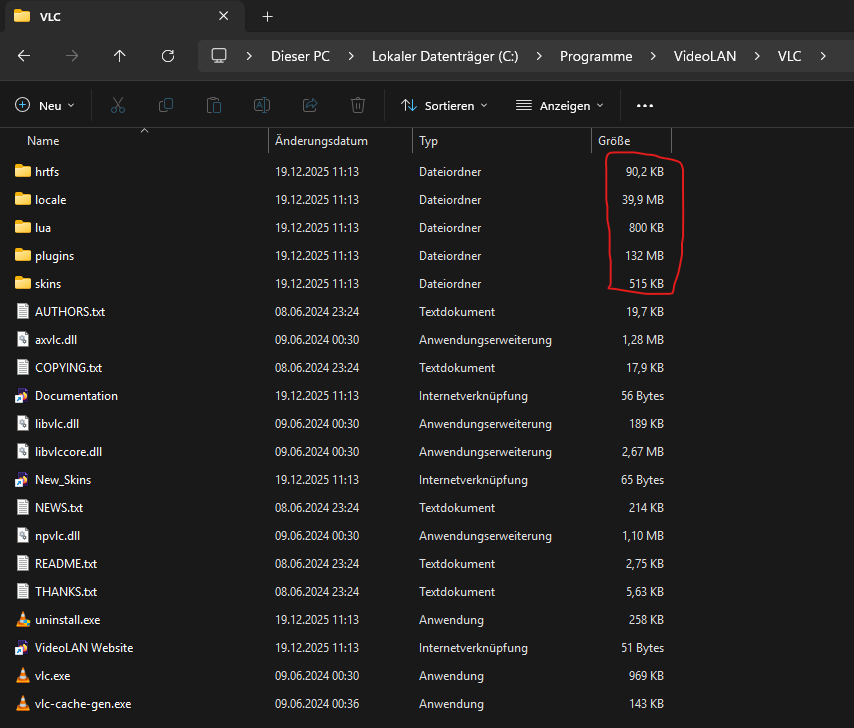The height and width of the screenshot is (728, 854).
Task: Close the VLC tab
Action: pyautogui.click(x=223, y=16)
